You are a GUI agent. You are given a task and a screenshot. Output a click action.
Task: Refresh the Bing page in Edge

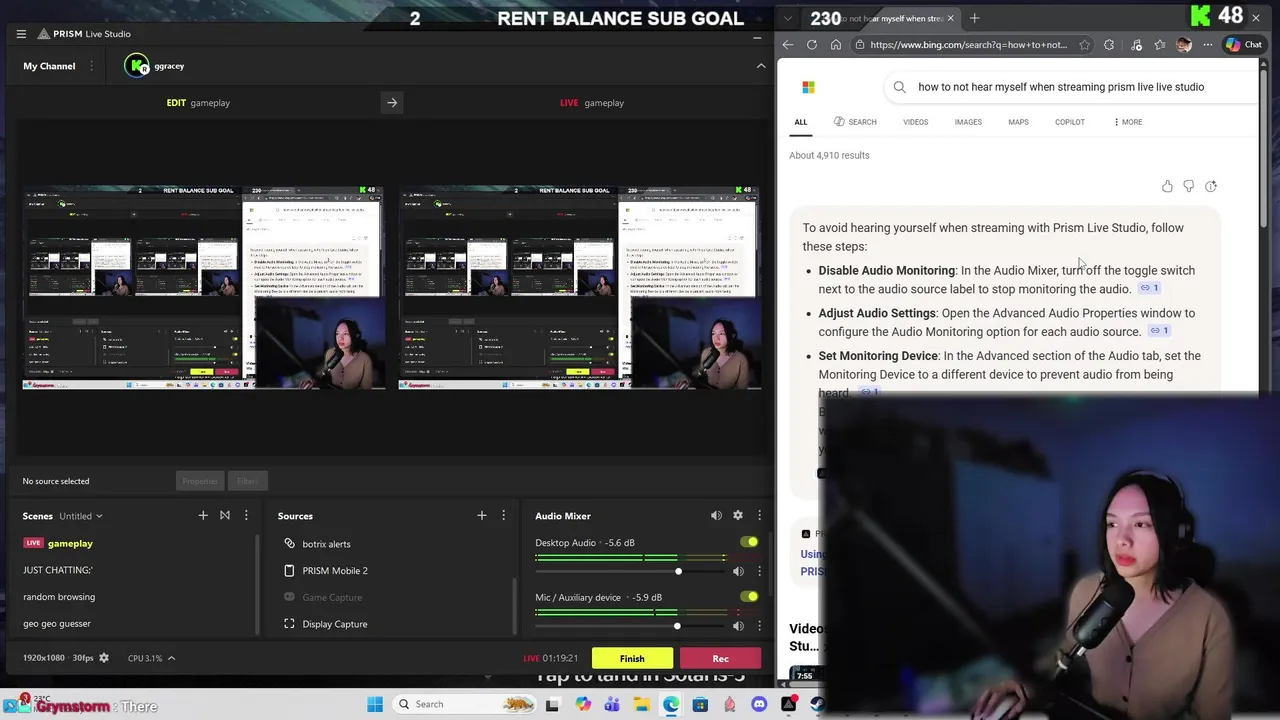[812, 45]
